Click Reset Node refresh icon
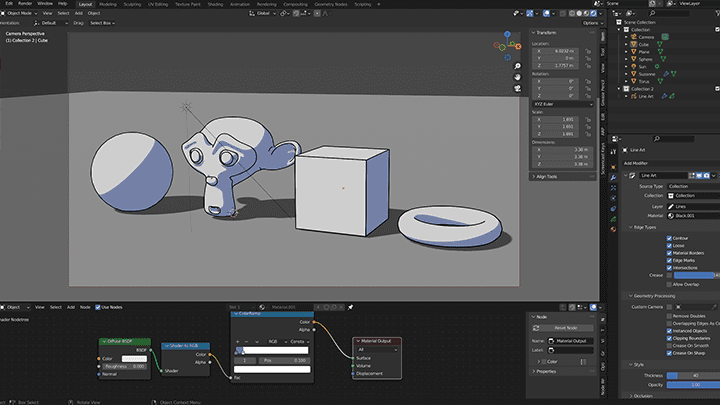The image size is (720, 405). pyautogui.click(x=536, y=328)
